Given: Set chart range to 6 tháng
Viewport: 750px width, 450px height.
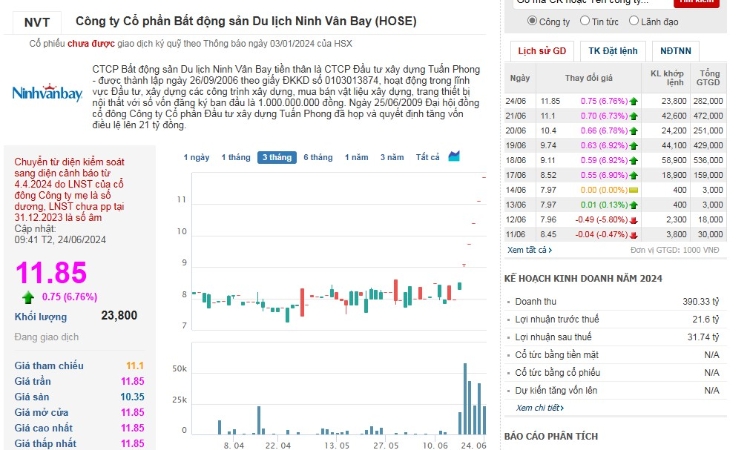Looking at the screenshot, I should pyautogui.click(x=318, y=157).
